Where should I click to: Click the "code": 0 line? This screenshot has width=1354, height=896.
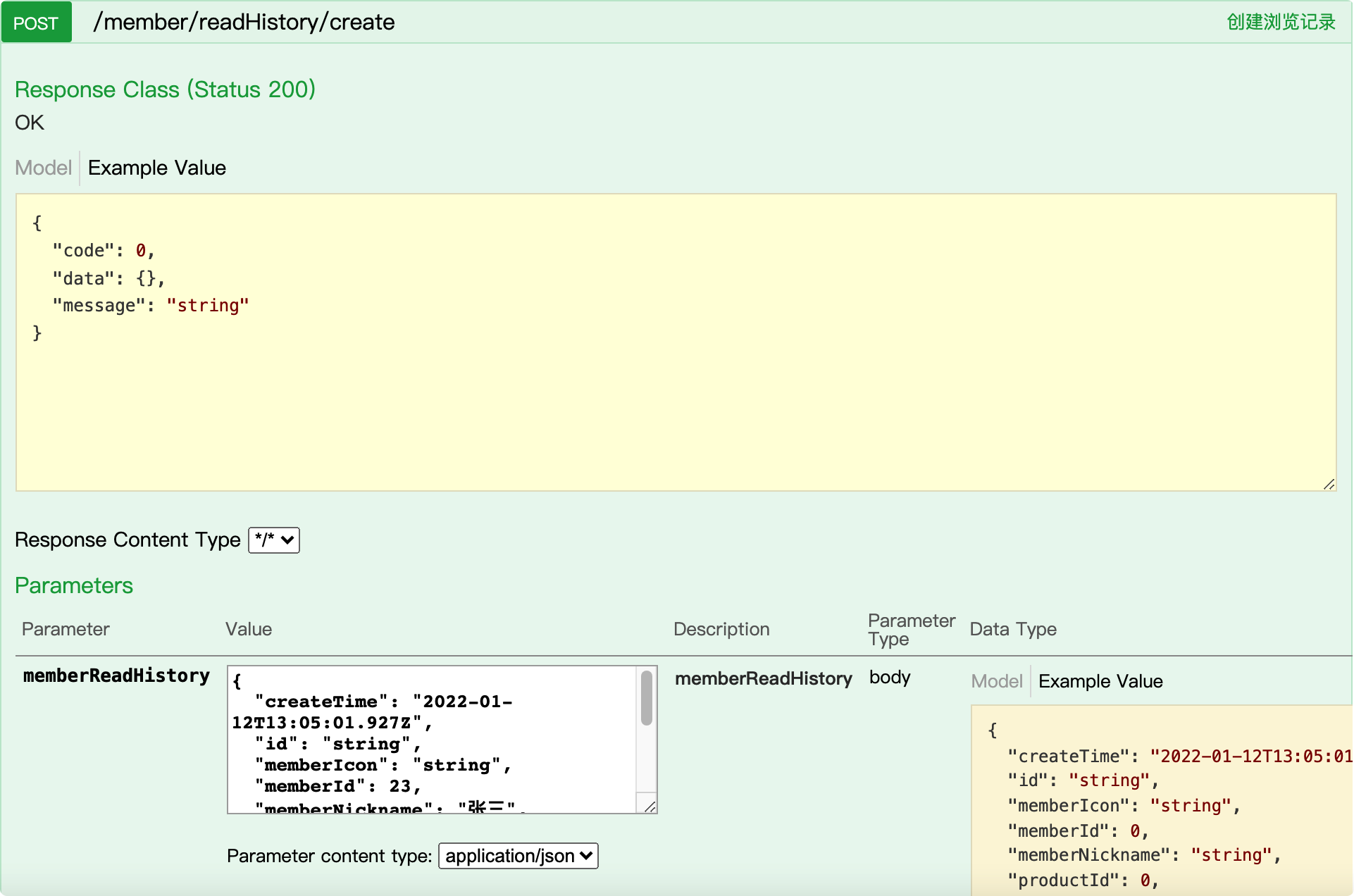pos(104,251)
